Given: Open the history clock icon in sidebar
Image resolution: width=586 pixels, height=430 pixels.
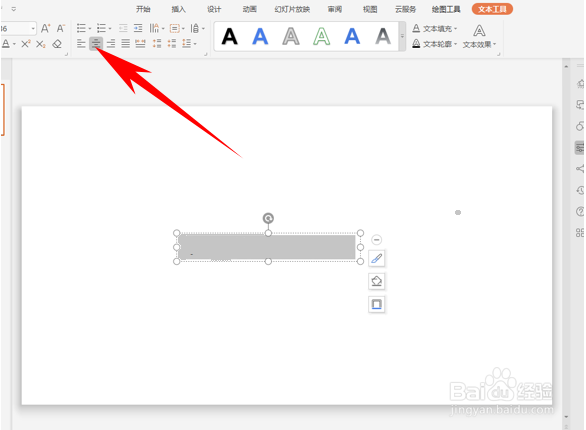Looking at the screenshot, I should [x=580, y=191].
